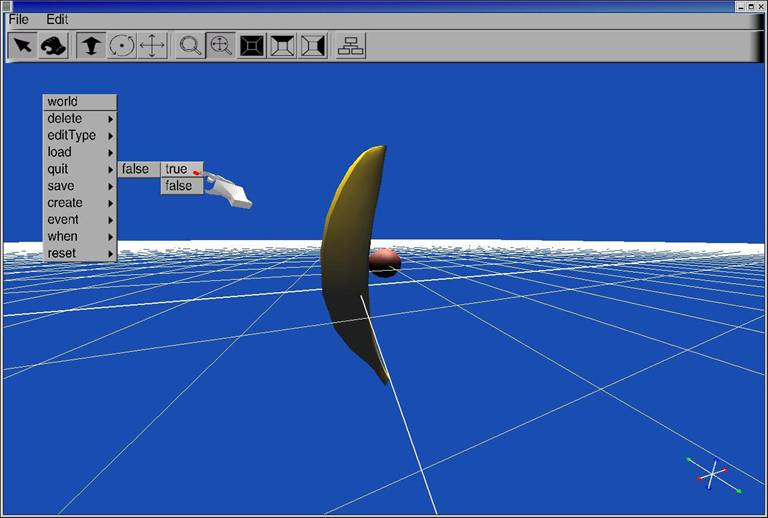
Task: Switch to the top box view icon
Action: (283, 46)
